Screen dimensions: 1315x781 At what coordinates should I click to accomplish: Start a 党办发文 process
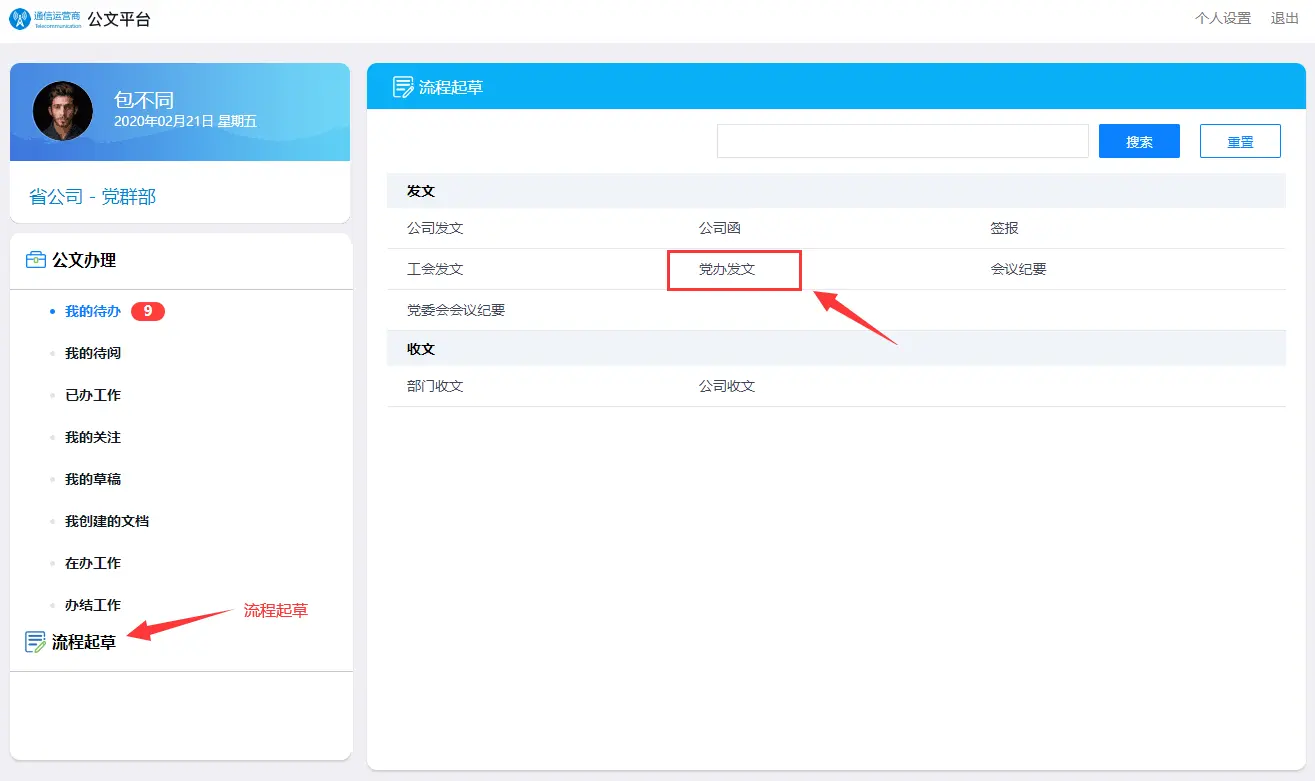(727, 269)
